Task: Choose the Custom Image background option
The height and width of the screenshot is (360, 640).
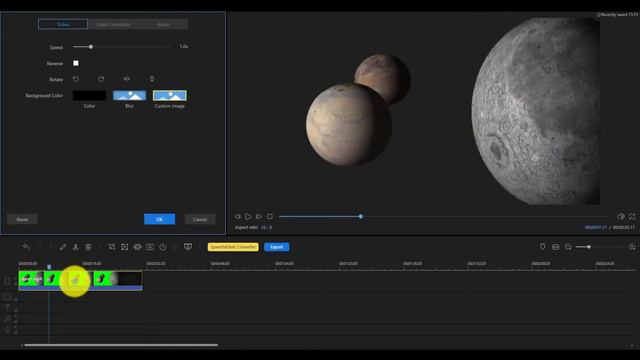Action: pos(170,96)
